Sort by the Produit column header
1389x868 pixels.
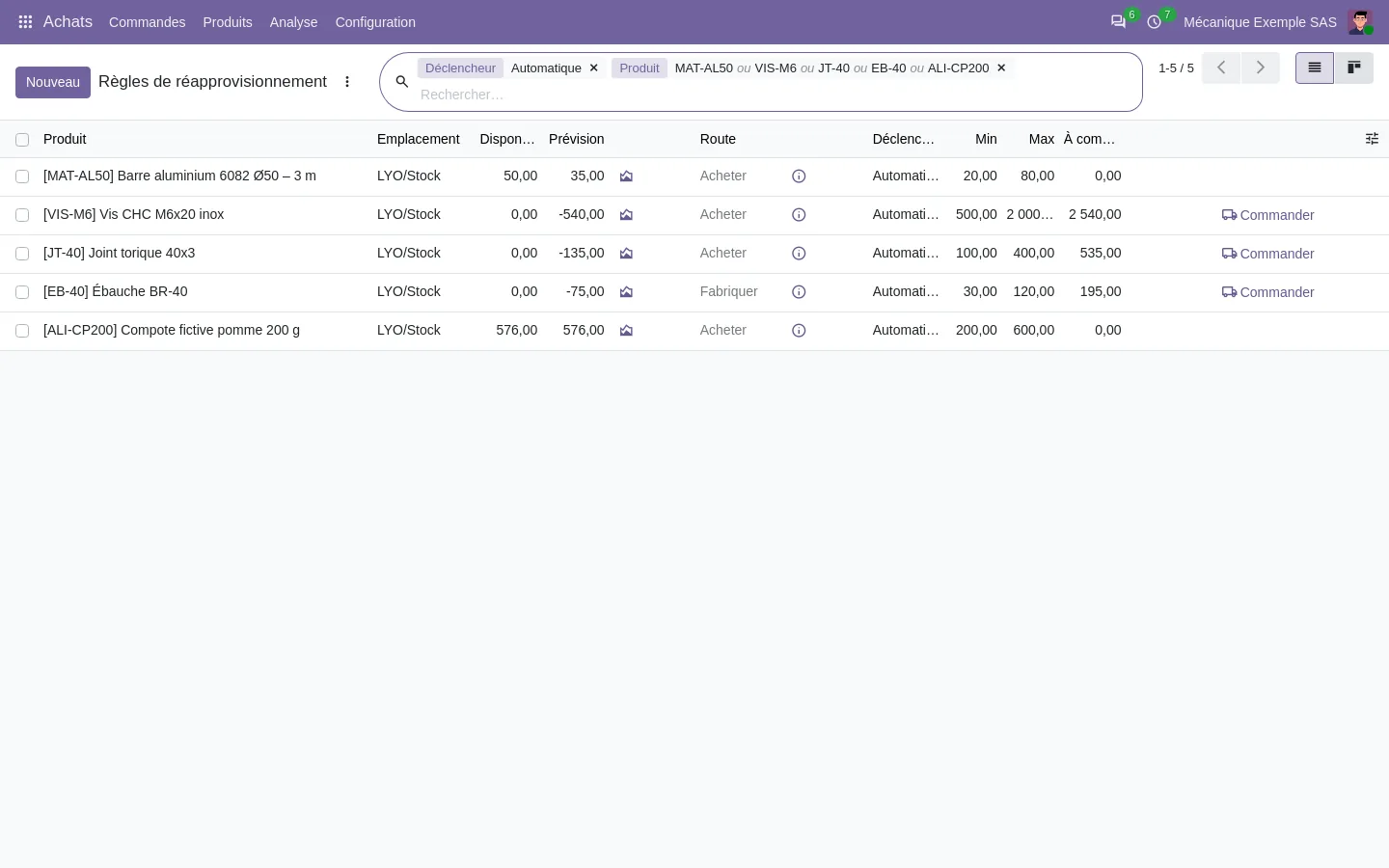[x=65, y=139]
